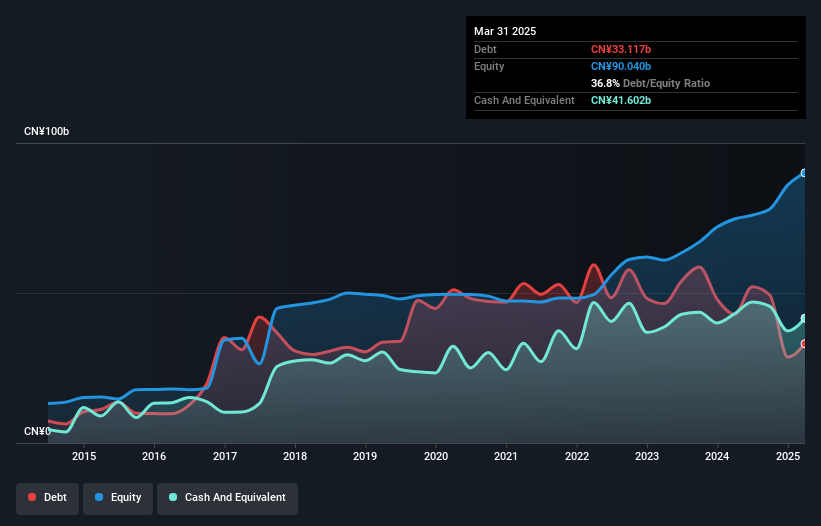Click the Mar 31 2025 tooltip date
This screenshot has height=526, width=821.
(x=505, y=31)
